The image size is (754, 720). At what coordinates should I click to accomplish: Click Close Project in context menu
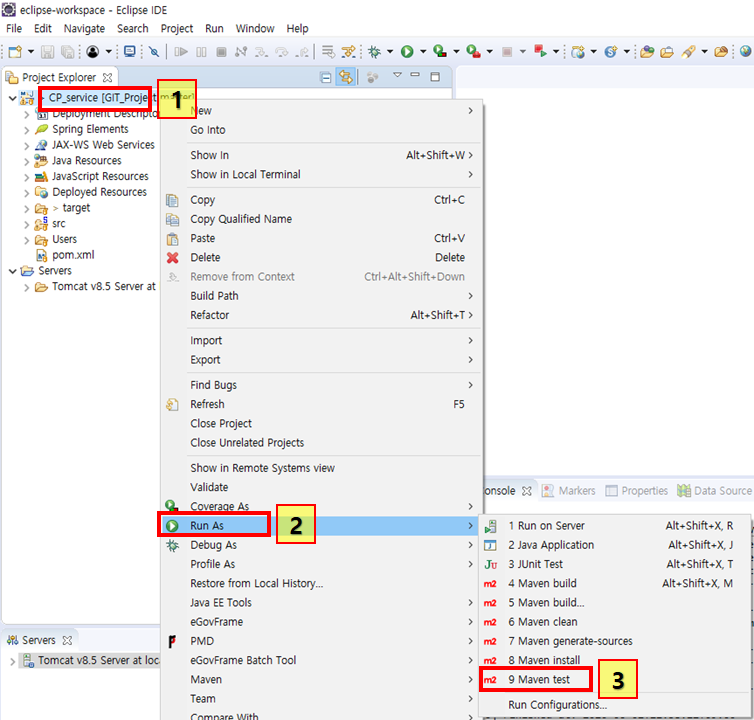point(320,424)
